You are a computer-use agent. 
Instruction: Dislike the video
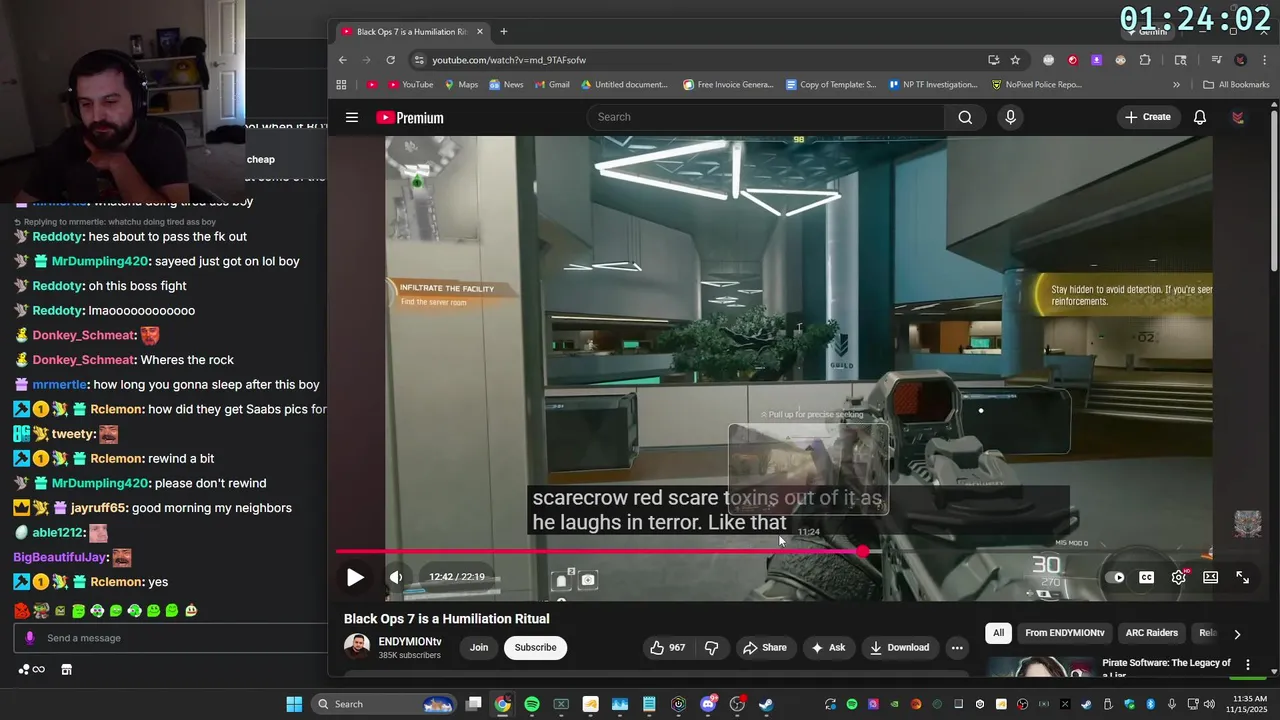pos(712,647)
